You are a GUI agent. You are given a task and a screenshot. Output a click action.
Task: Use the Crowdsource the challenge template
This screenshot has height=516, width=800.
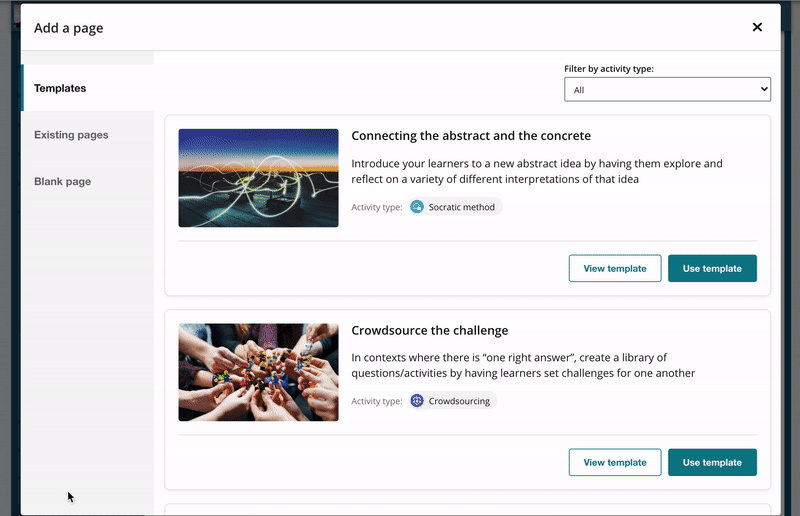[x=712, y=462]
